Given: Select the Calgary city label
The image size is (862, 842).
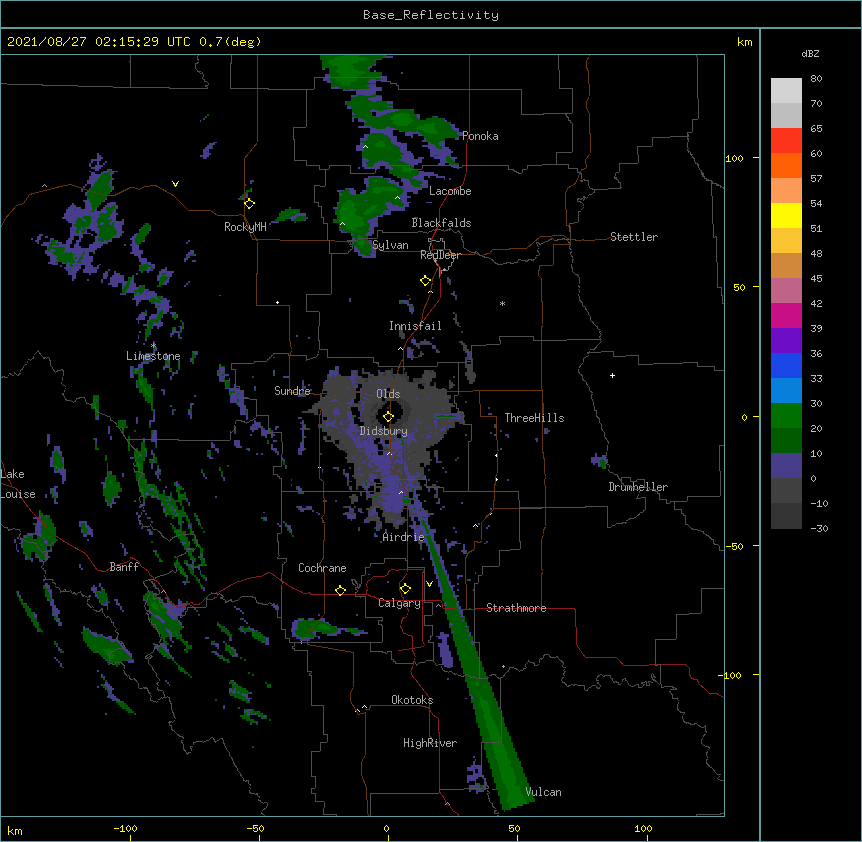Looking at the screenshot, I should (x=399, y=603).
